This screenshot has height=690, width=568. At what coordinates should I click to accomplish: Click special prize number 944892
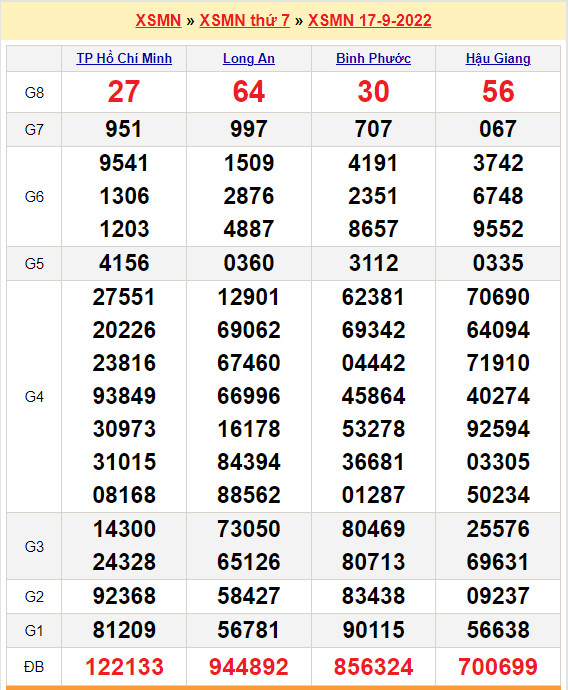(x=249, y=667)
